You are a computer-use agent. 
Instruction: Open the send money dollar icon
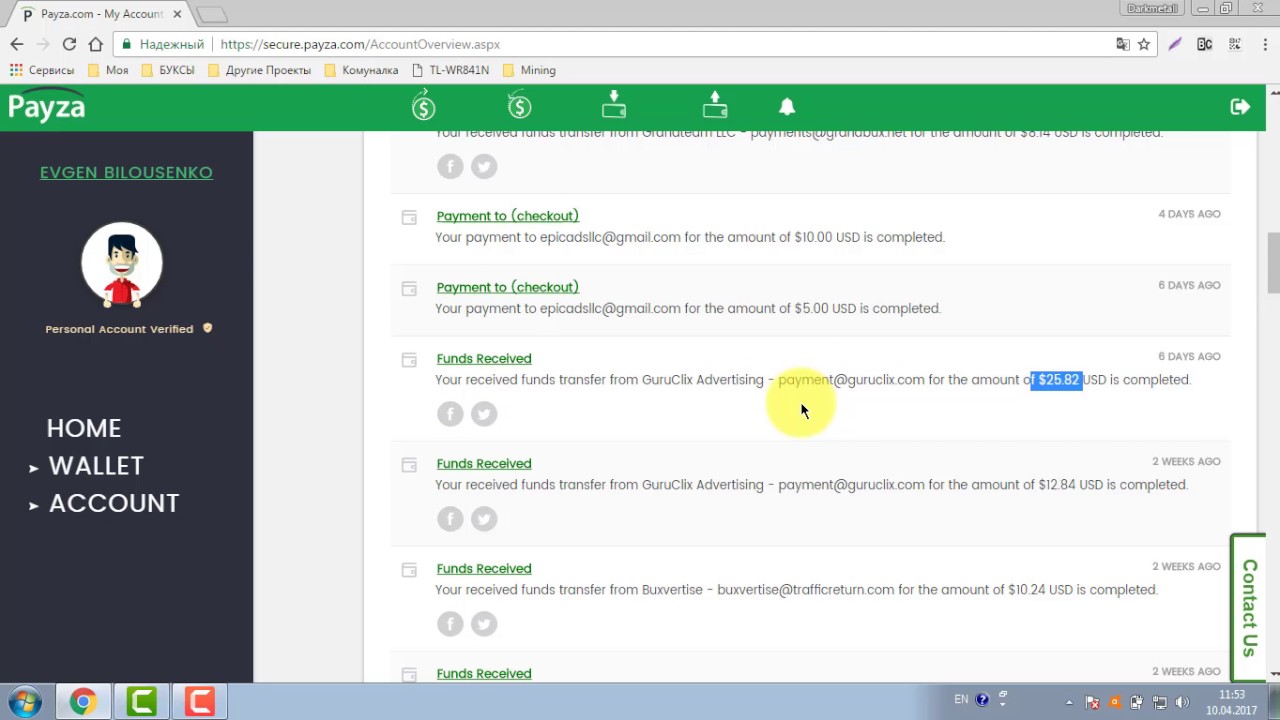424,105
